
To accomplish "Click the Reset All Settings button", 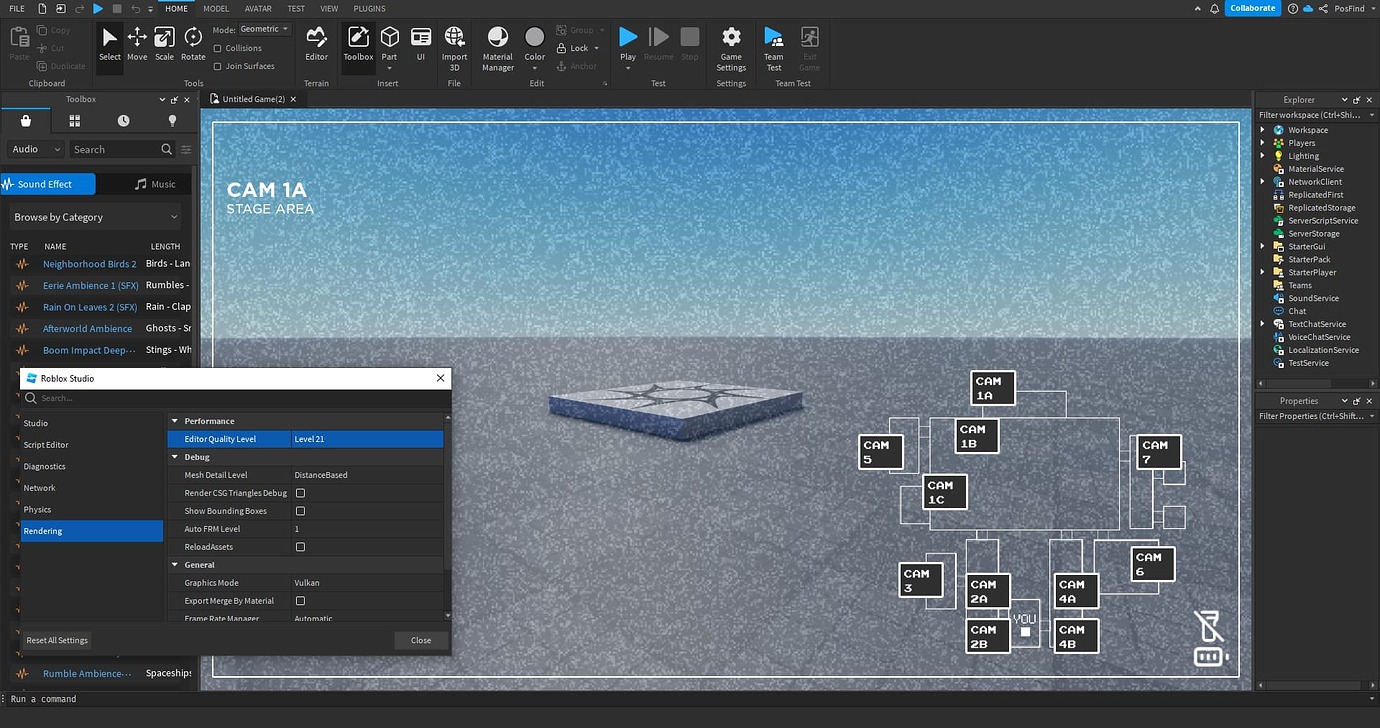I will 57,640.
